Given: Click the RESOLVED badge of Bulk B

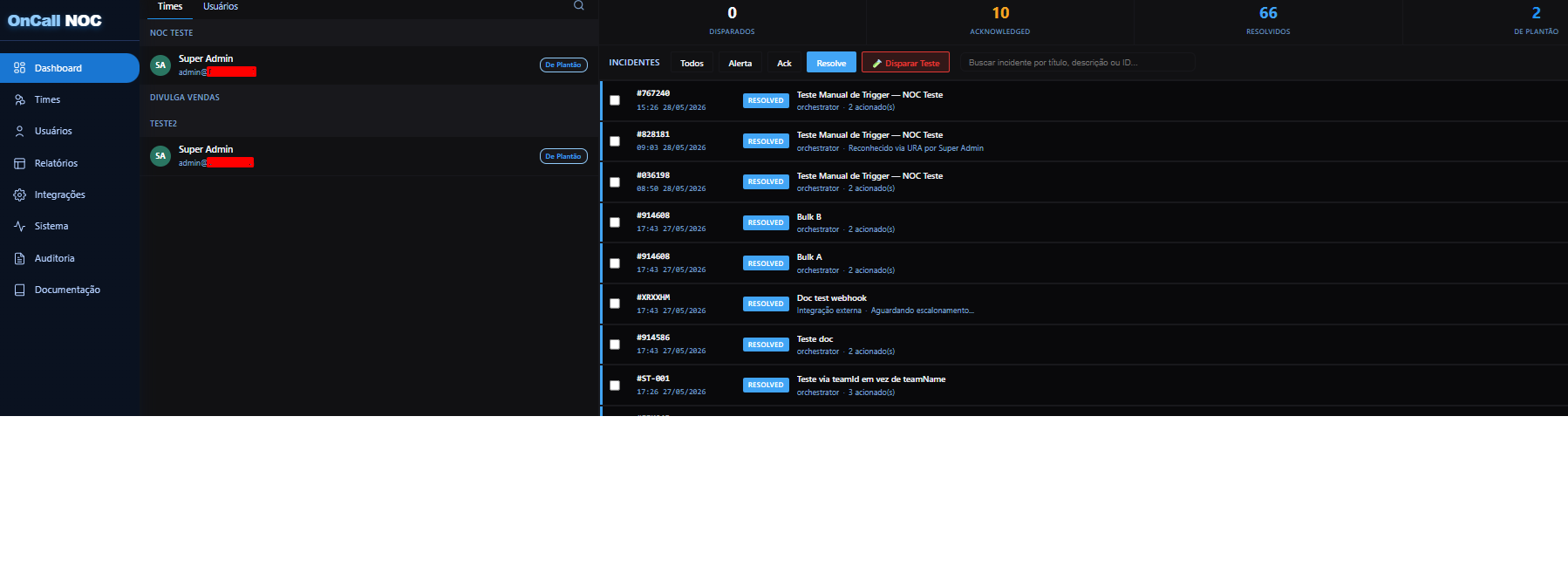Looking at the screenshot, I should (766, 222).
